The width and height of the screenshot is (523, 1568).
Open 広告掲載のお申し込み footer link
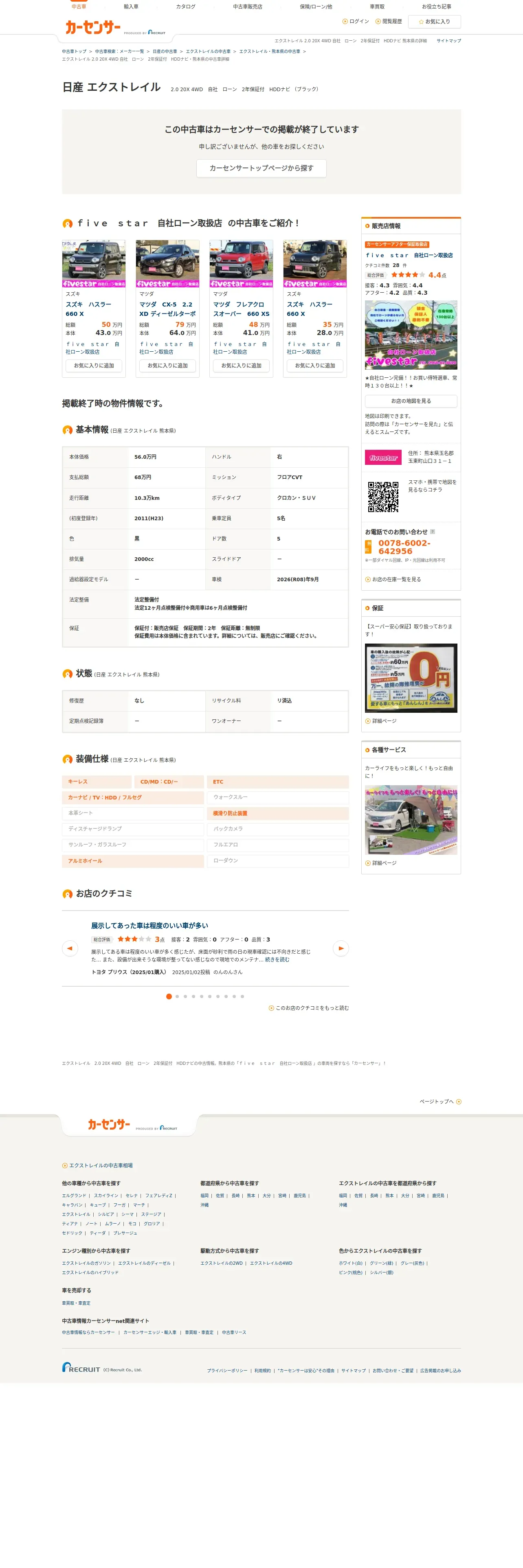pos(440,1371)
